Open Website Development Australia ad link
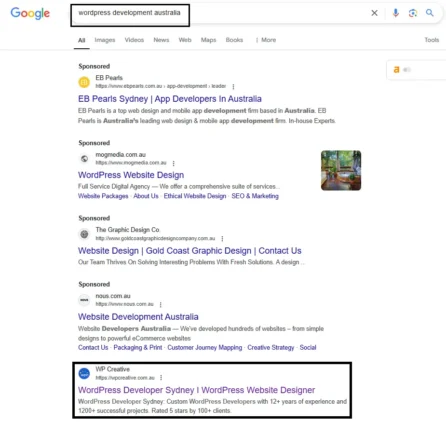The width and height of the screenshot is (446, 422). click(x=138, y=317)
